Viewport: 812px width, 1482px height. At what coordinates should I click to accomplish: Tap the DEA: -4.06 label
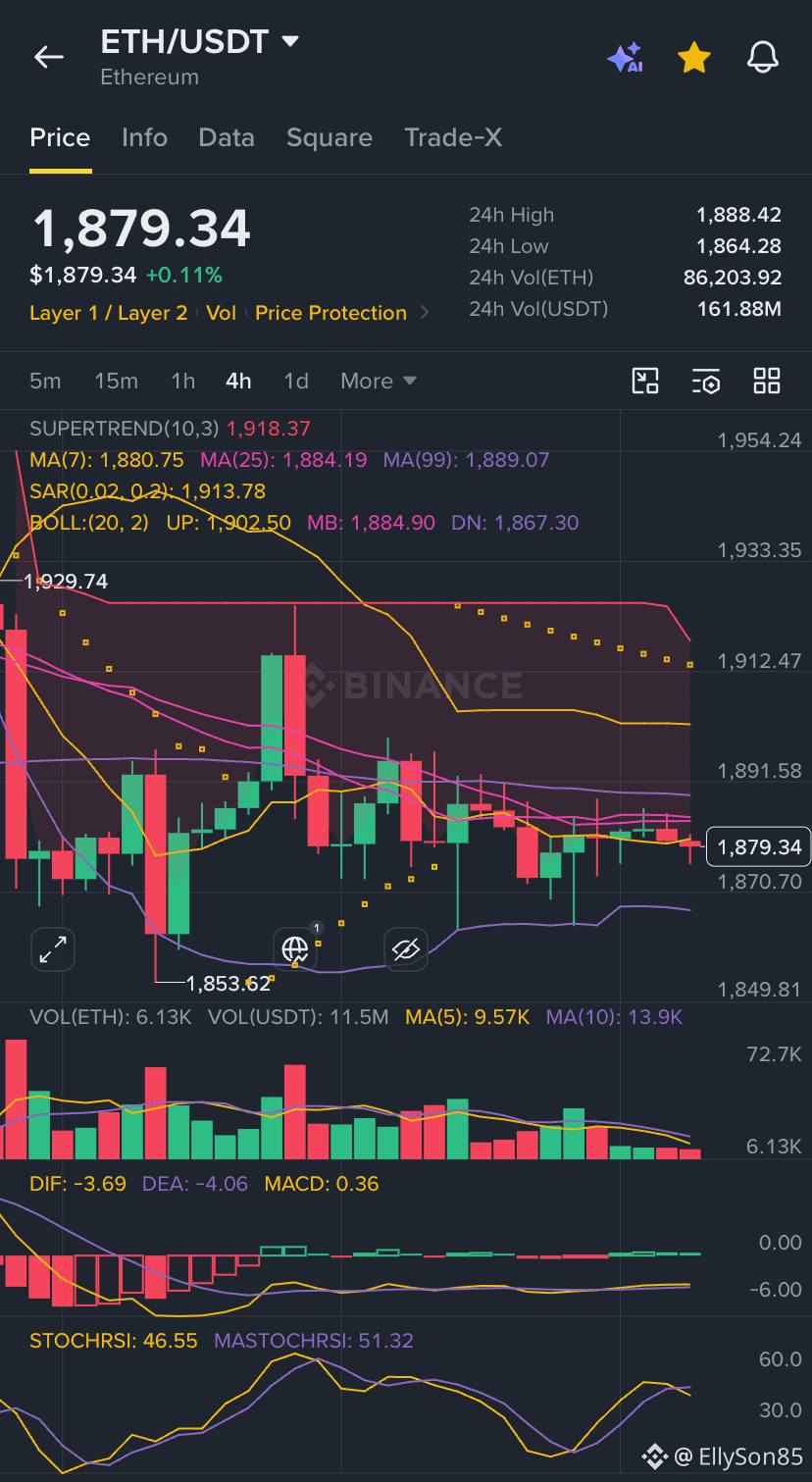(195, 1184)
